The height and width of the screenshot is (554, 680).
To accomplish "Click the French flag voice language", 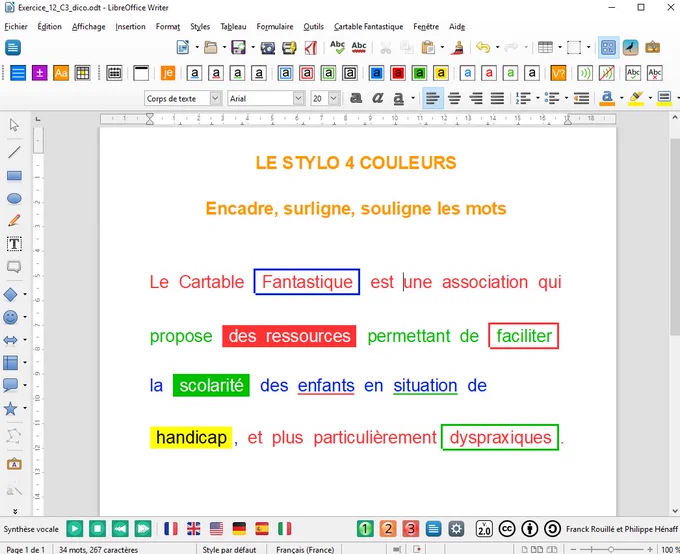I will point(171,528).
